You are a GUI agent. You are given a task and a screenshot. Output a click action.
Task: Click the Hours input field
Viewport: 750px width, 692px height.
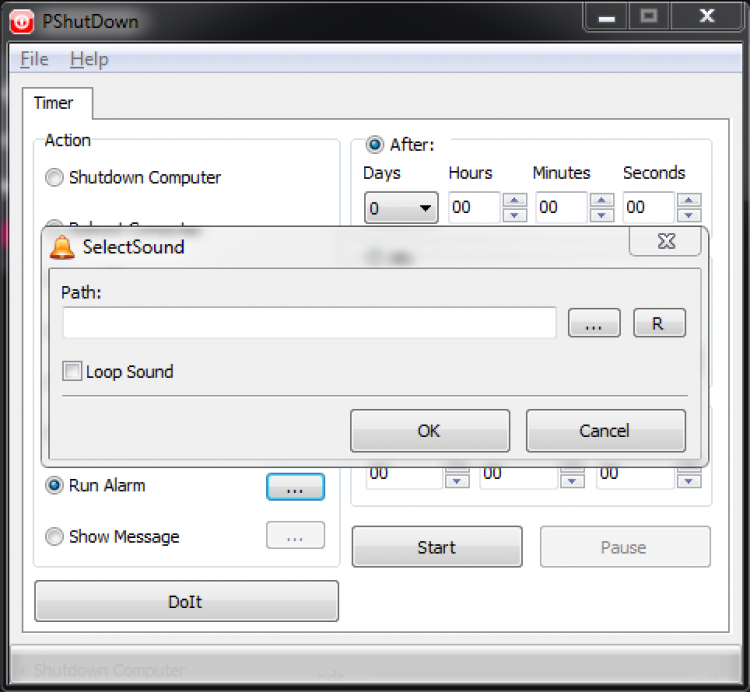474,208
